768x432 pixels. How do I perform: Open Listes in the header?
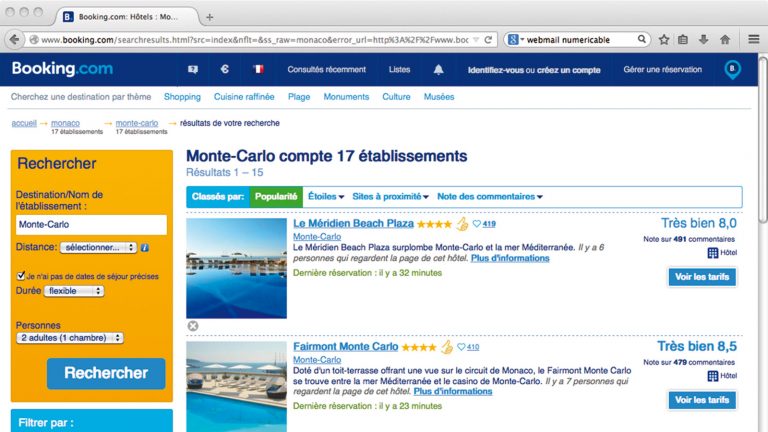[x=399, y=70]
